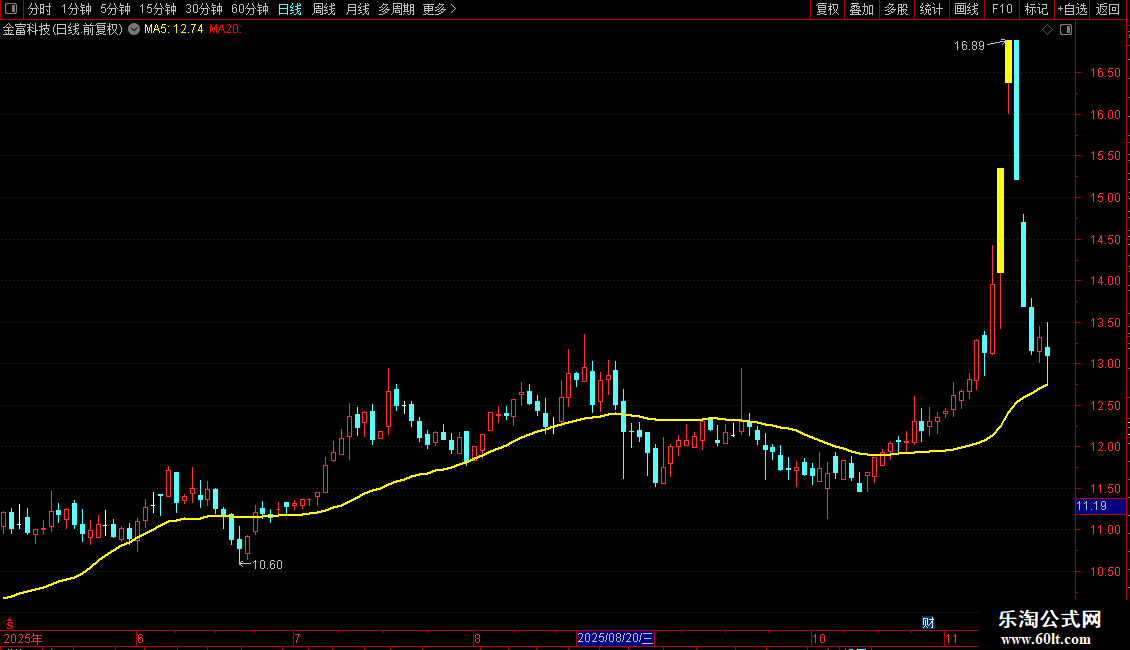The width and height of the screenshot is (1130, 650).
Task: Open the 多周期 multi-period view
Action: click(396, 9)
